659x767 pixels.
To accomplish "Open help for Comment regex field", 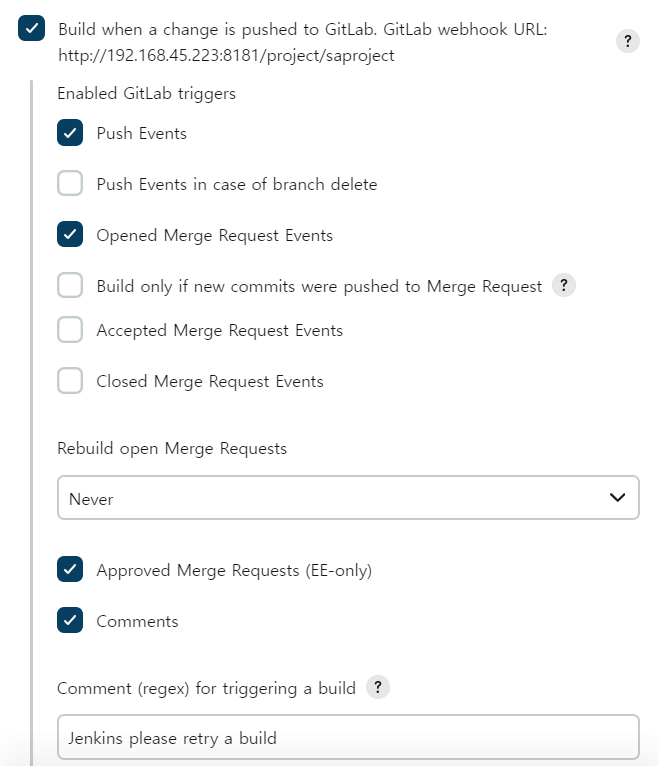I will click(x=377, y=687).
